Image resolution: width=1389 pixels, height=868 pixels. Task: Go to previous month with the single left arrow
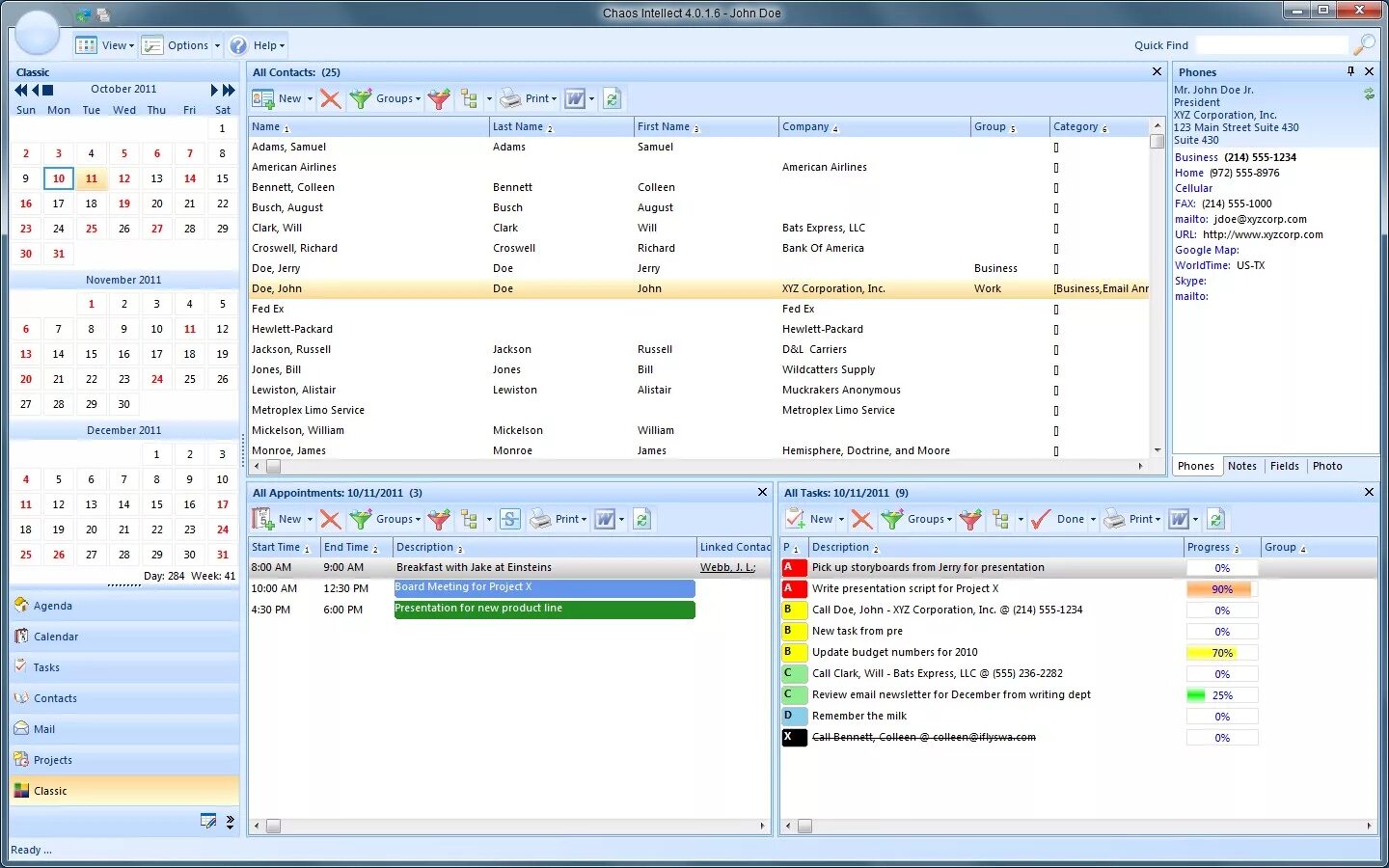pyautogui.click(x=35, y=90)
